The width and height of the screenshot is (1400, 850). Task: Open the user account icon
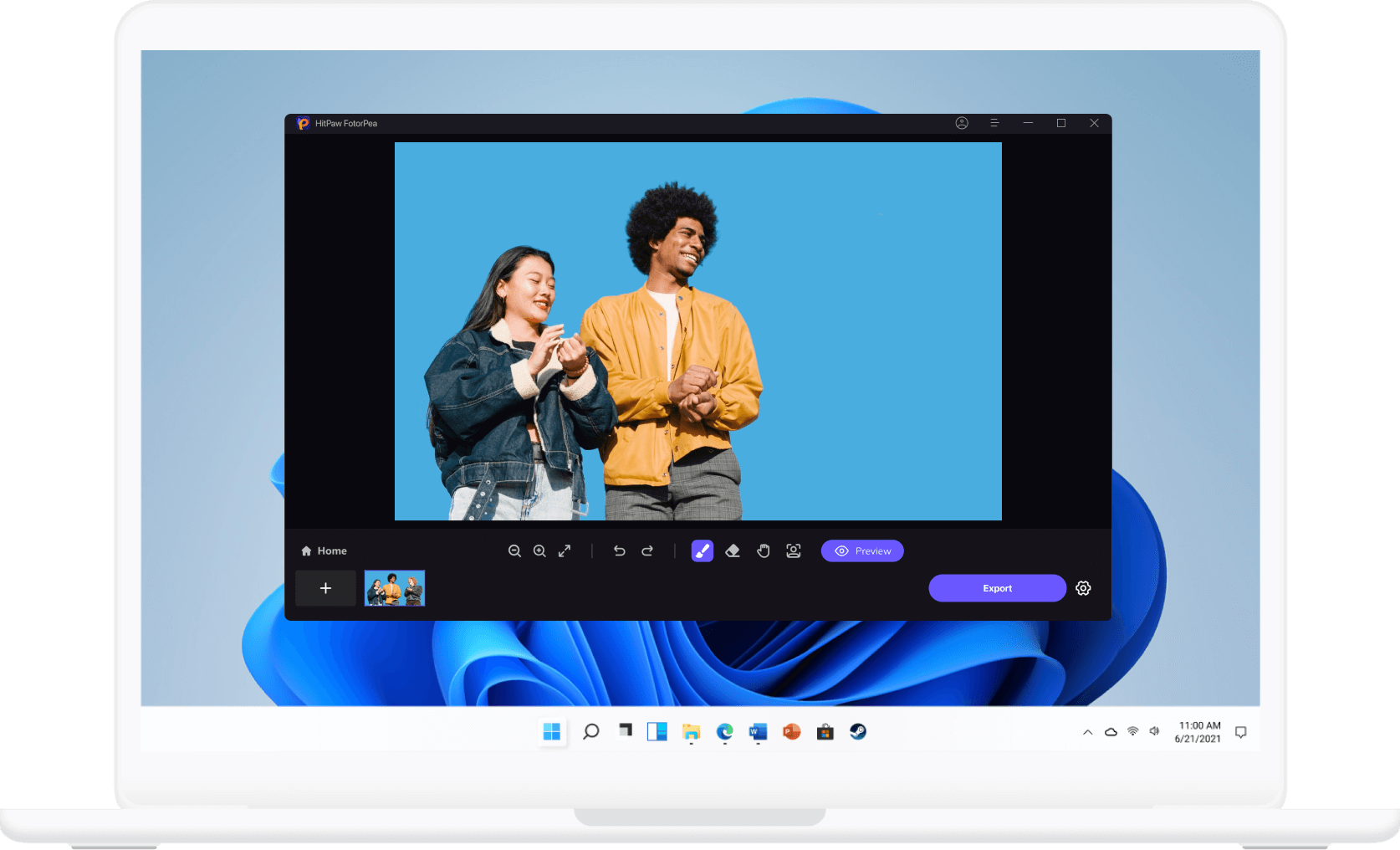tap(962, 123)
